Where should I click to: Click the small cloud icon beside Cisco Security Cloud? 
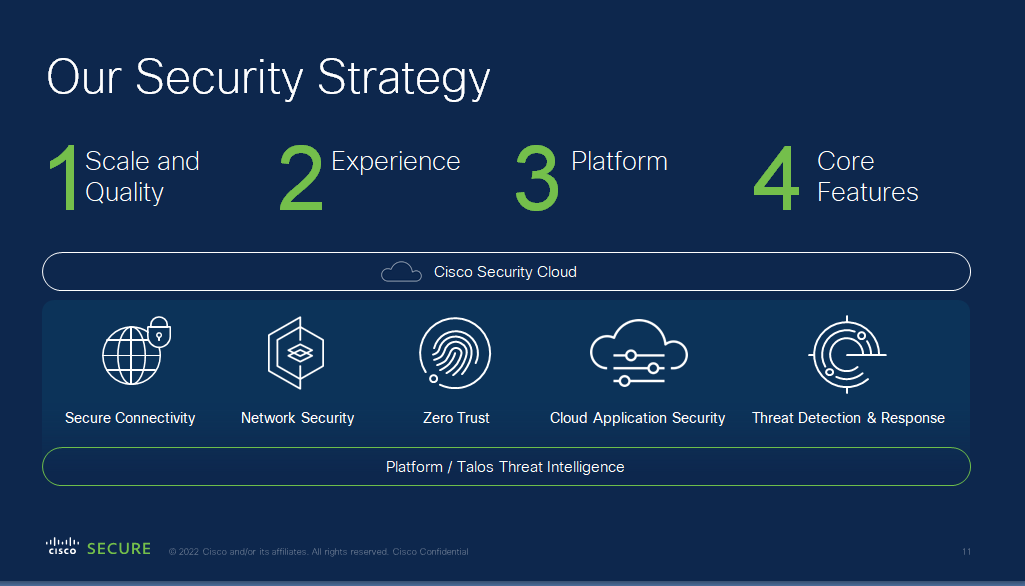pos(401,272)
